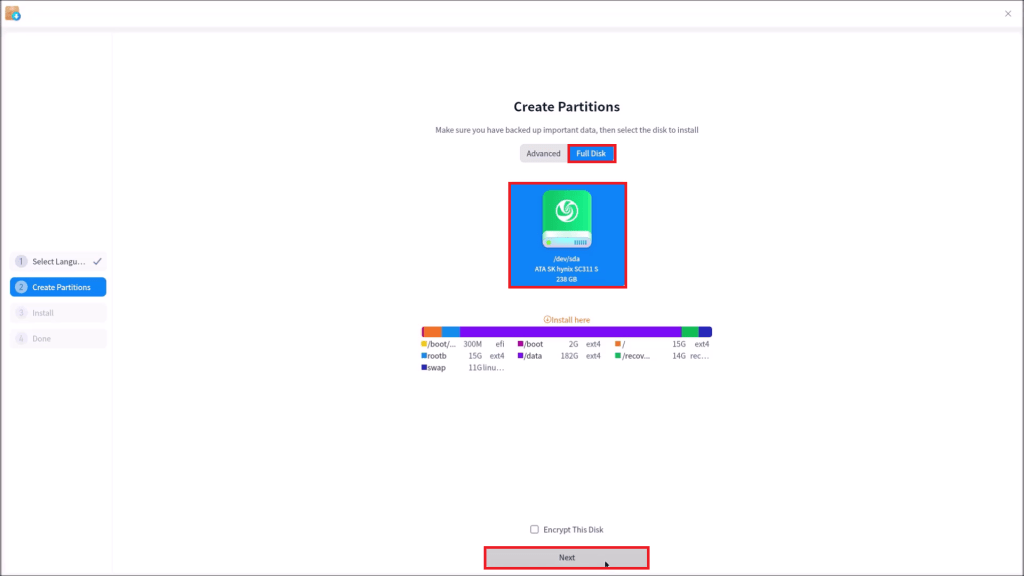
Task: Click dark blue swap segment in partition bar
Action: coord(705,332)
